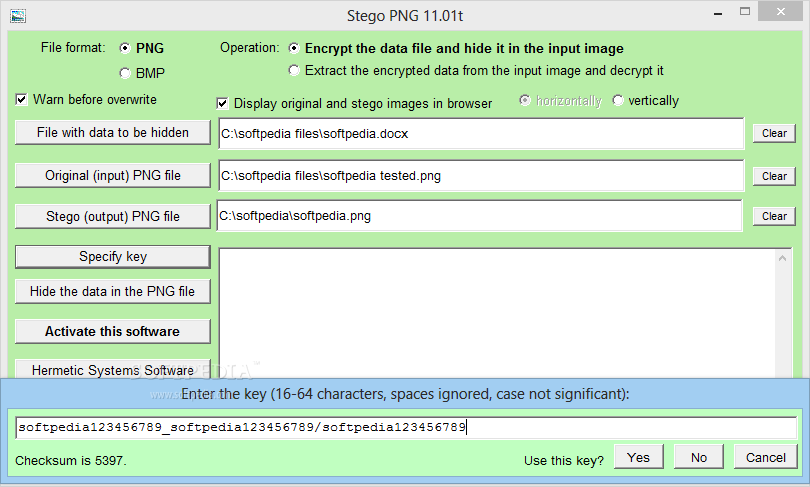Maximize the Stego PNG window

(x=744, y=11)
